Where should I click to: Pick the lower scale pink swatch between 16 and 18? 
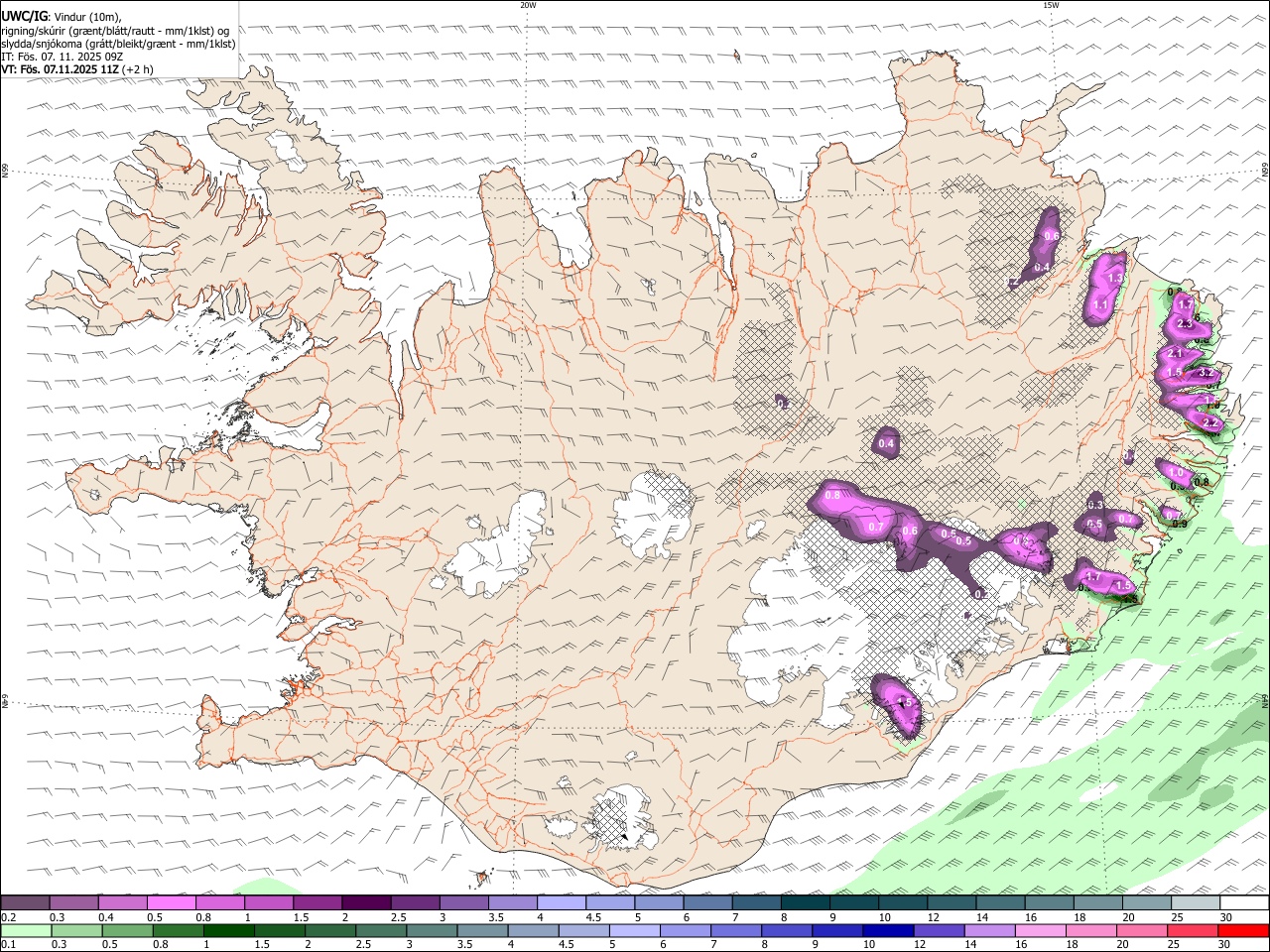pyautogui.click(x=1041, y=930)
